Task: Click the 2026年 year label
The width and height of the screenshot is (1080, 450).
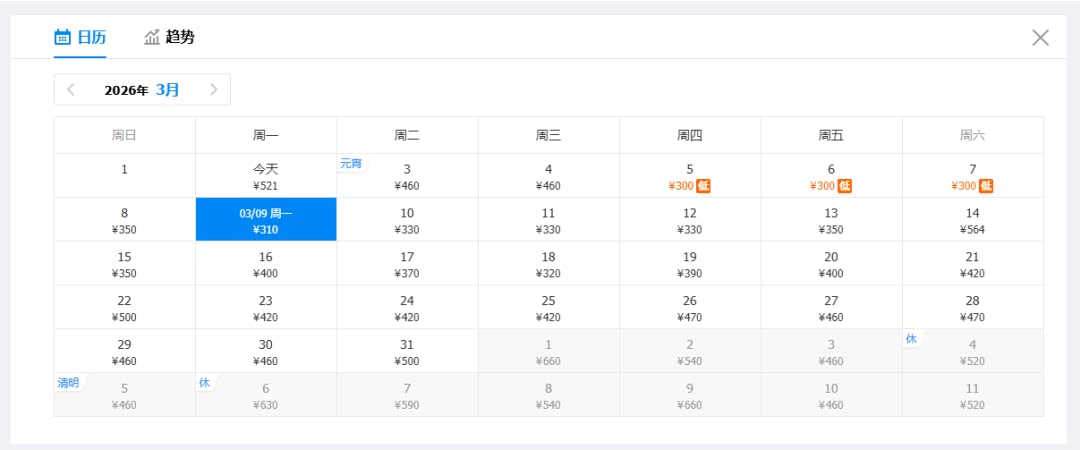Action: tap(126, 90)
